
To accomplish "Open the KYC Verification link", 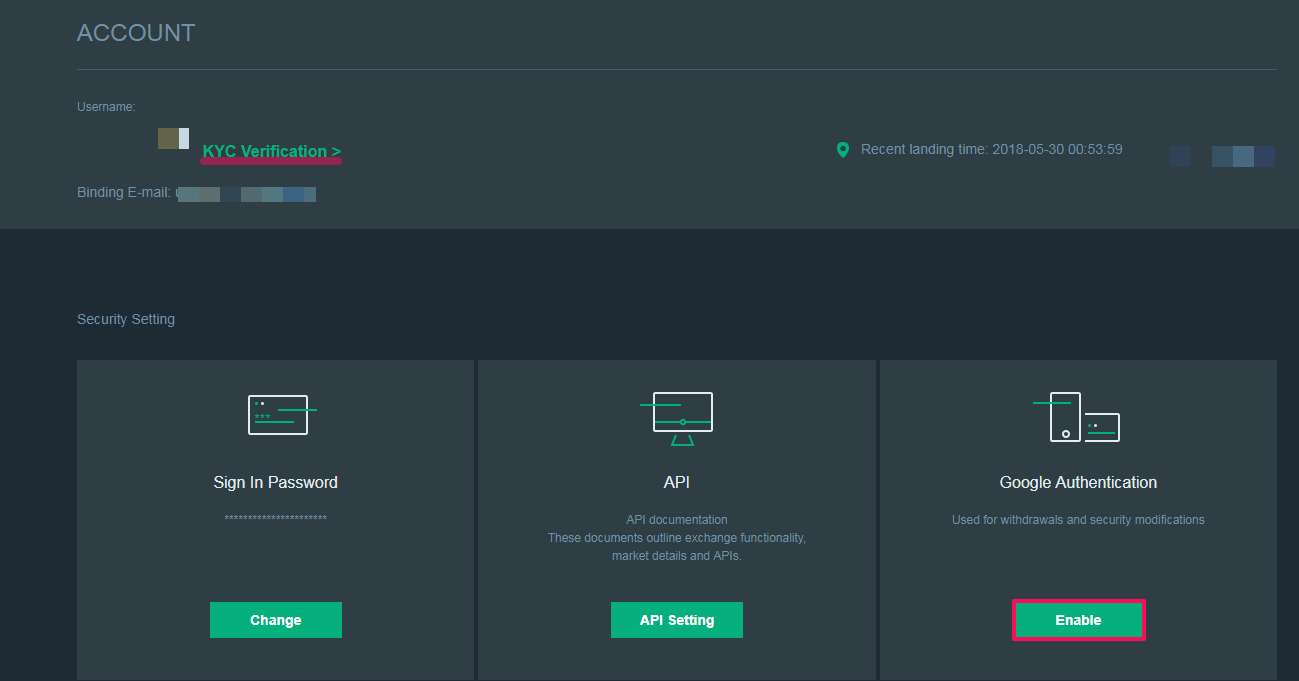I will pos(271,151).
